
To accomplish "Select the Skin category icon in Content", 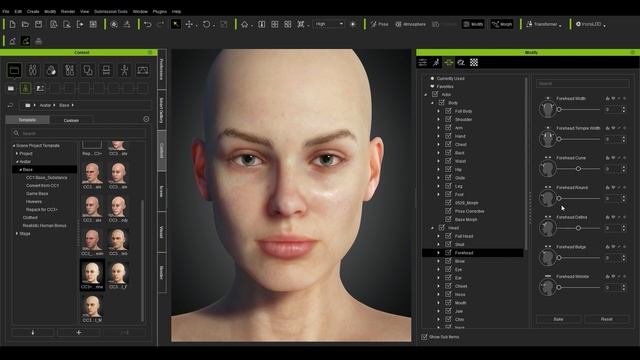I will 51,70.
